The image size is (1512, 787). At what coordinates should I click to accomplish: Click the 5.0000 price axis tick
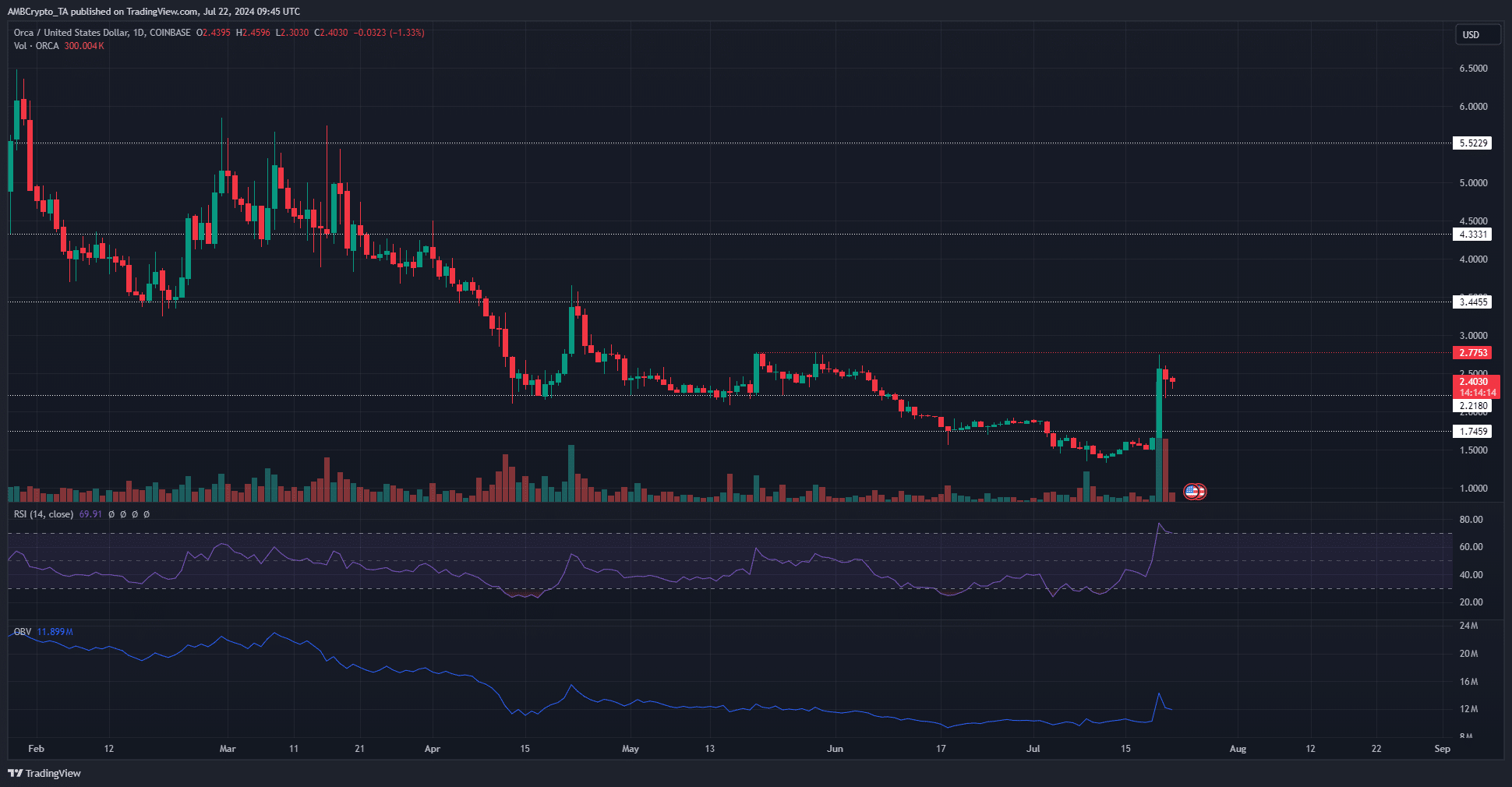[1473, 183]
